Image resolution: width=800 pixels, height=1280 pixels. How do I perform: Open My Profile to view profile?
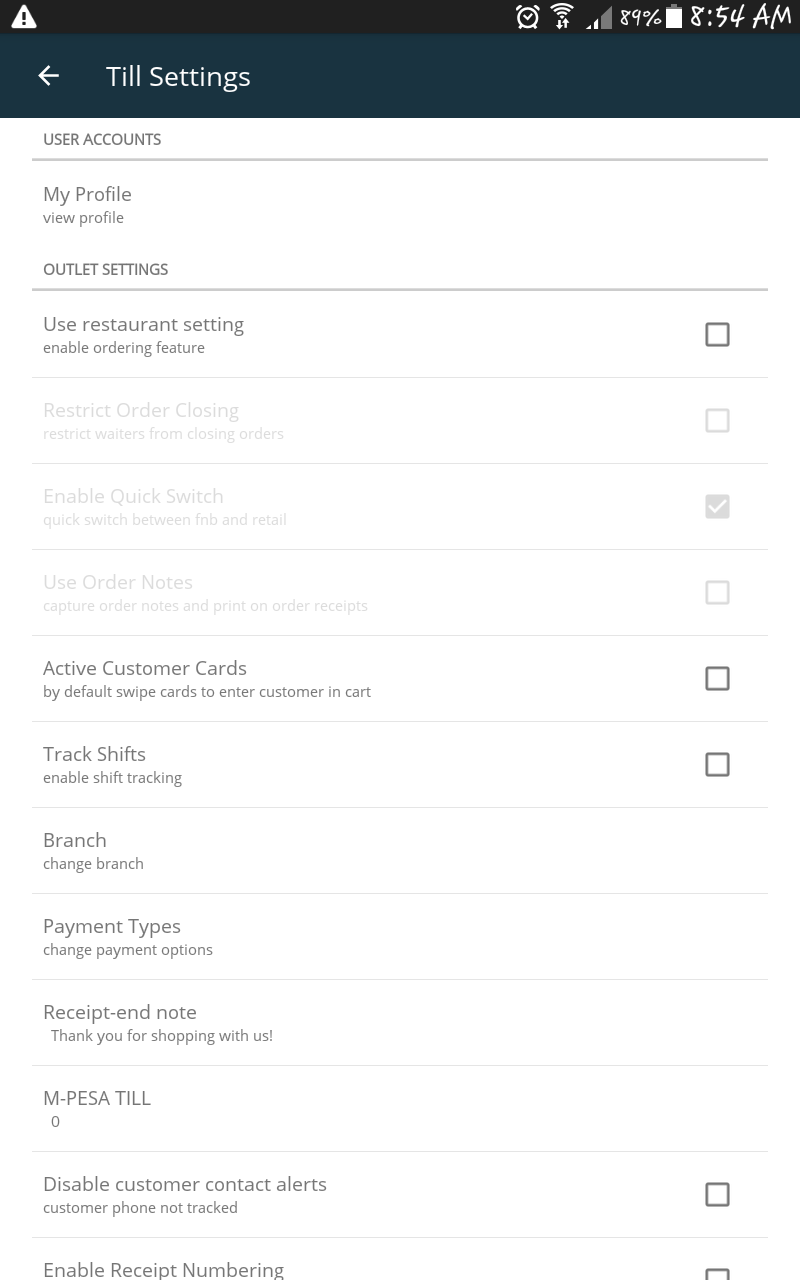(87, 204)
